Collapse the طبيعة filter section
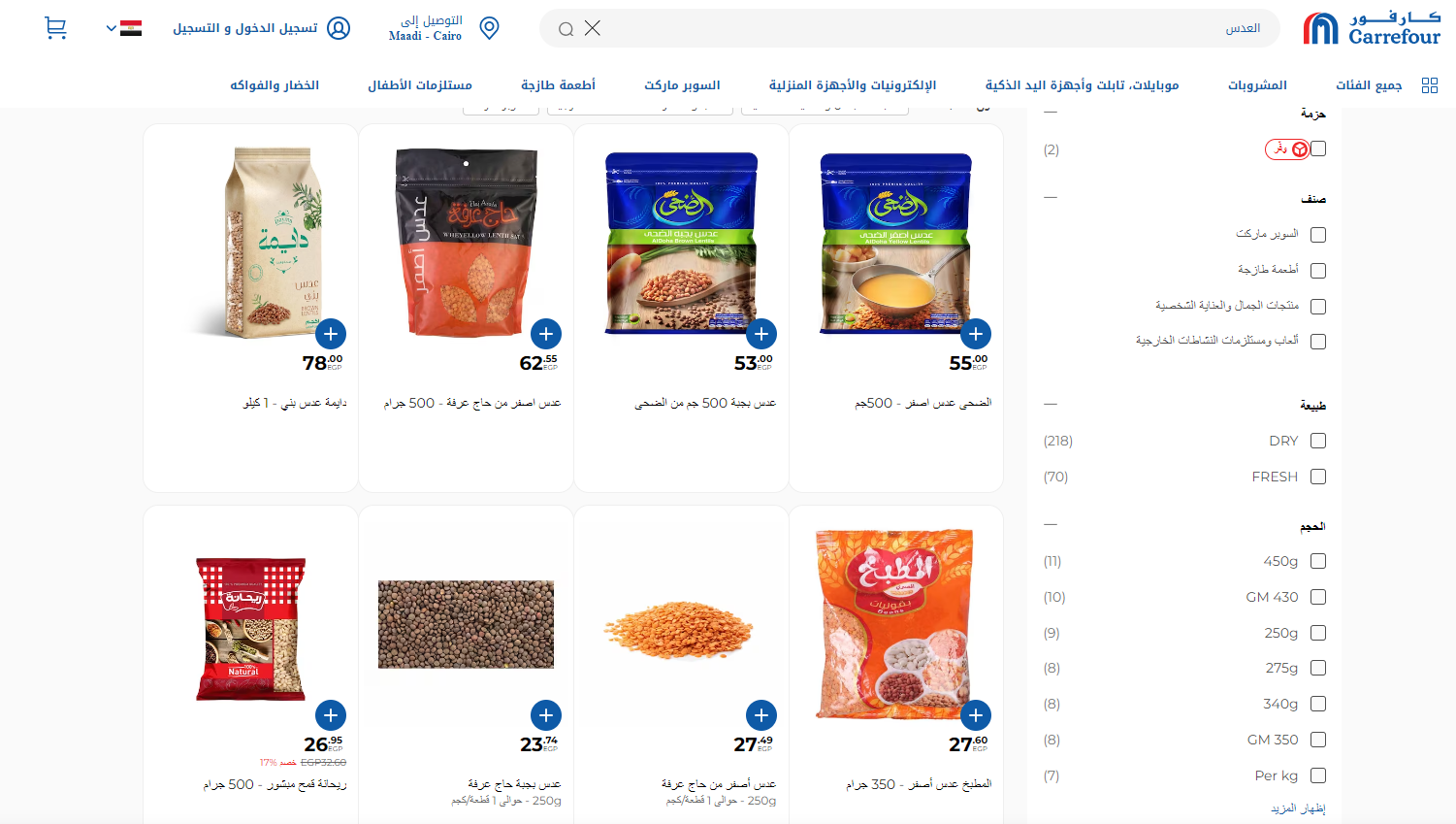The width and height of the screenshot is (1456, 824). 1051,404
